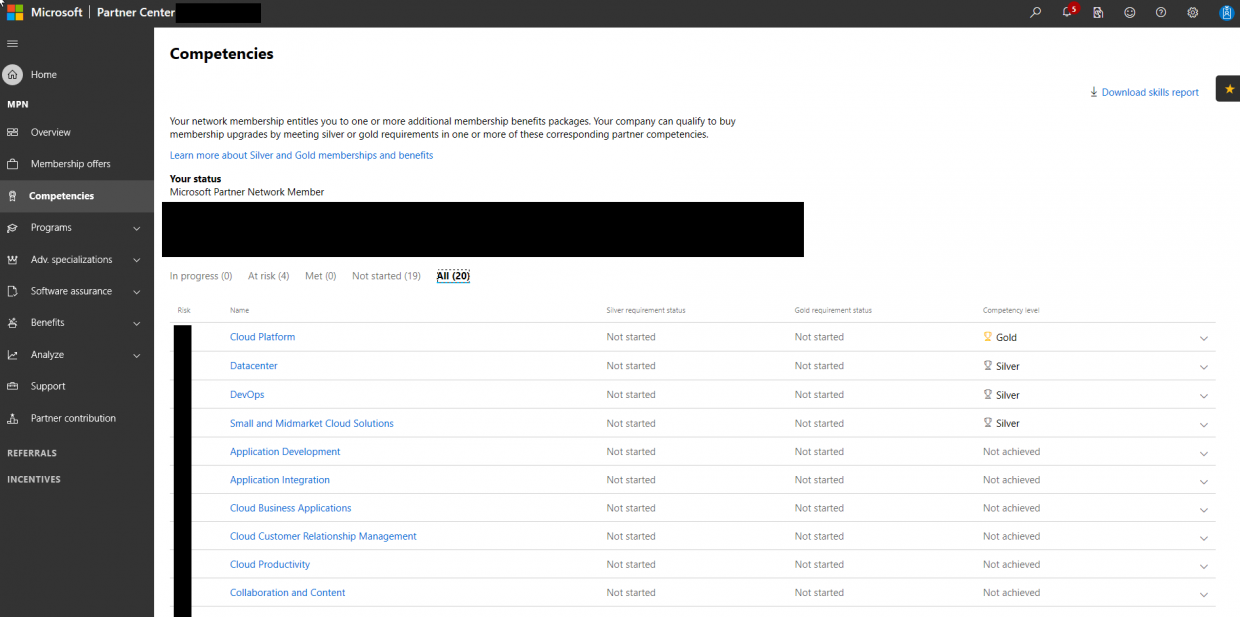
Task: Select the All (20) filter tab
Action: 453,276
